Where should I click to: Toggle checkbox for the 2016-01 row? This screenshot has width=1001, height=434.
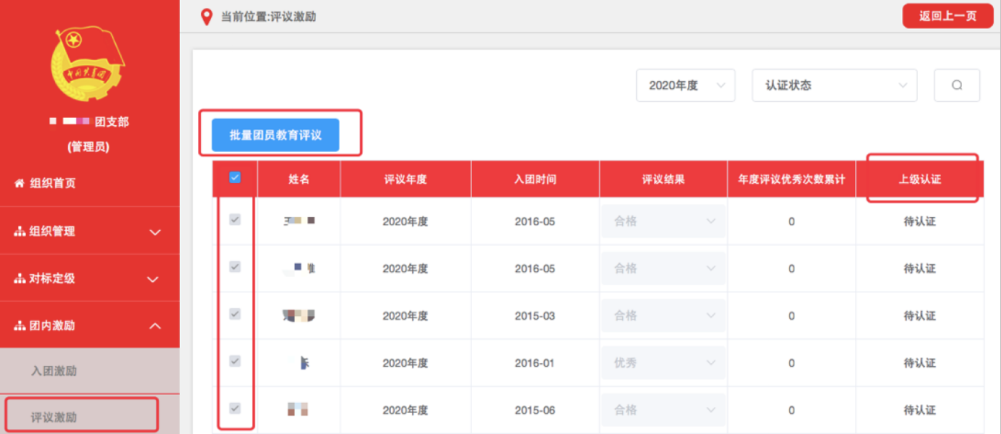(235, 361)
